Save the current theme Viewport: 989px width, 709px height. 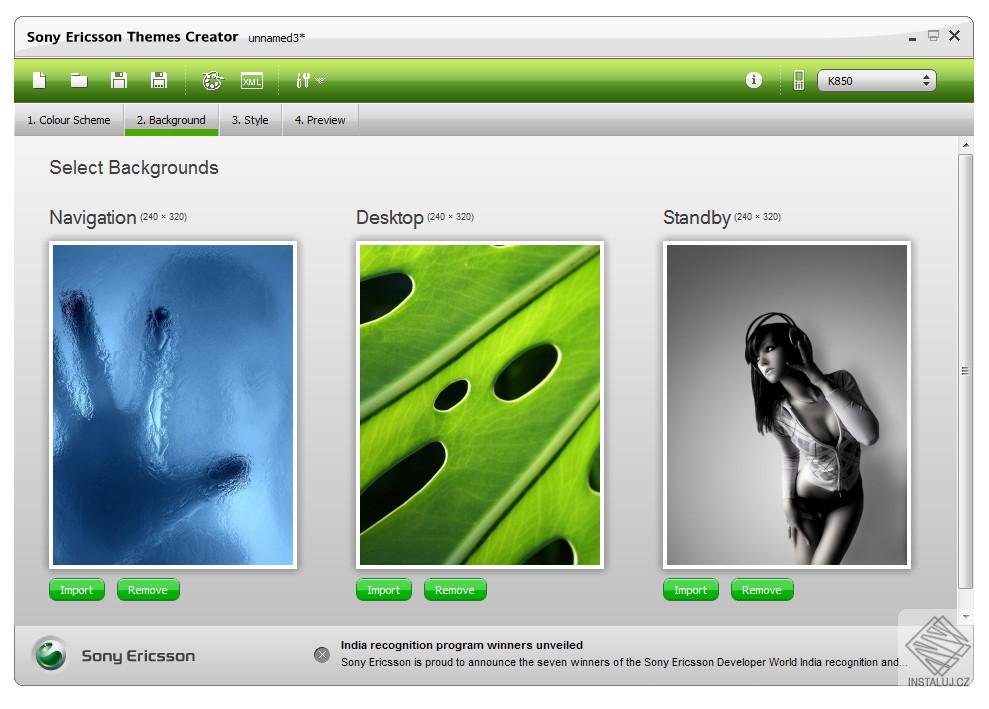[118, 81]
